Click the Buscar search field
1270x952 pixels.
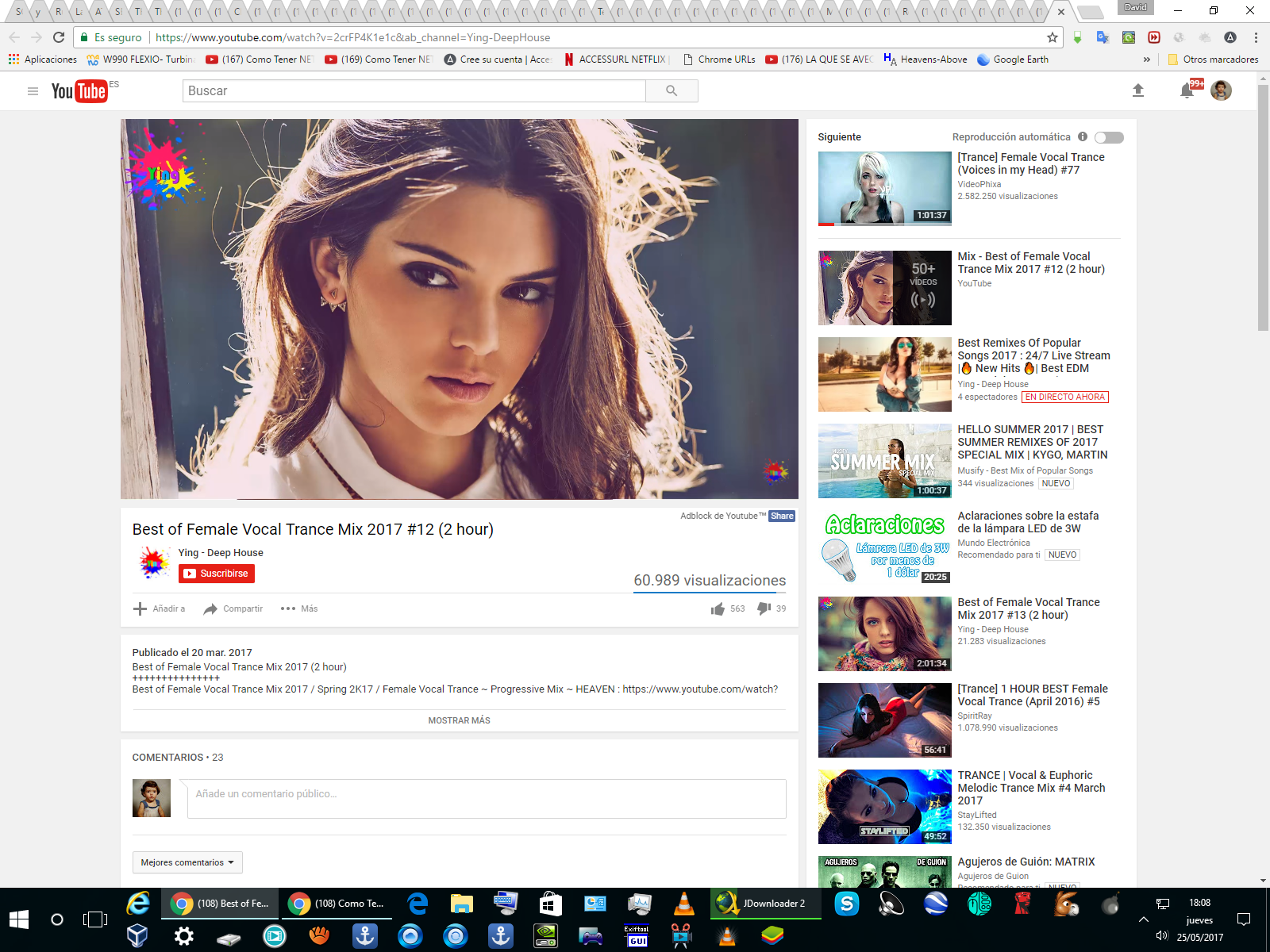[414, 91]
